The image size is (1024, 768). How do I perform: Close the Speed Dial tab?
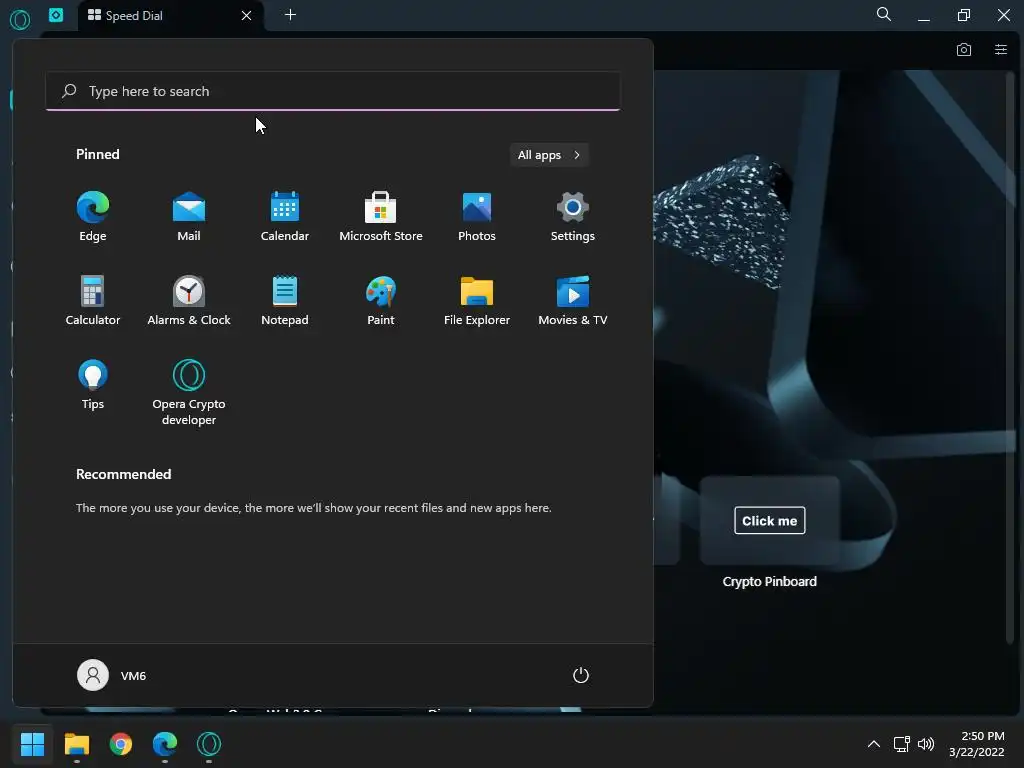coord(246,15)
